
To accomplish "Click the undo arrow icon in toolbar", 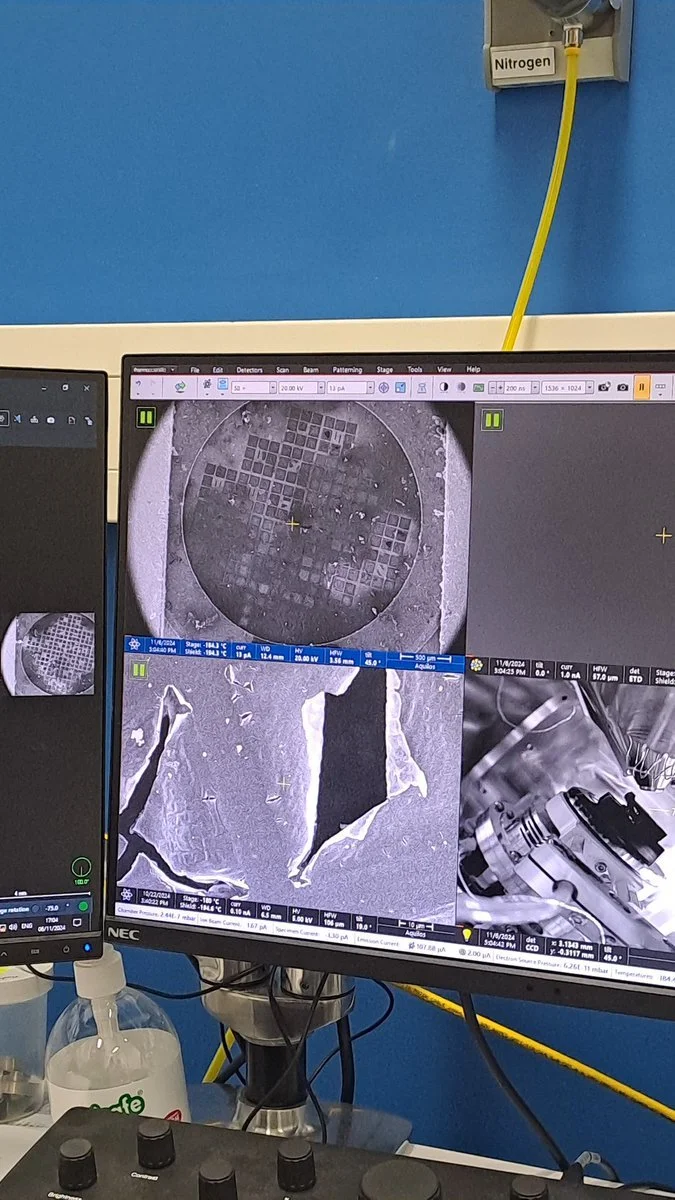I will coord(138,385).
